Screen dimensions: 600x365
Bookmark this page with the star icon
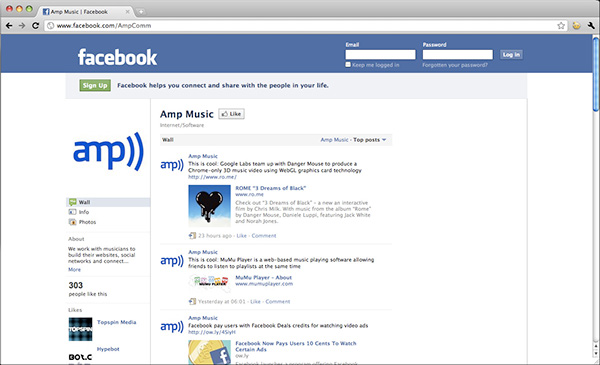[561, 26]
